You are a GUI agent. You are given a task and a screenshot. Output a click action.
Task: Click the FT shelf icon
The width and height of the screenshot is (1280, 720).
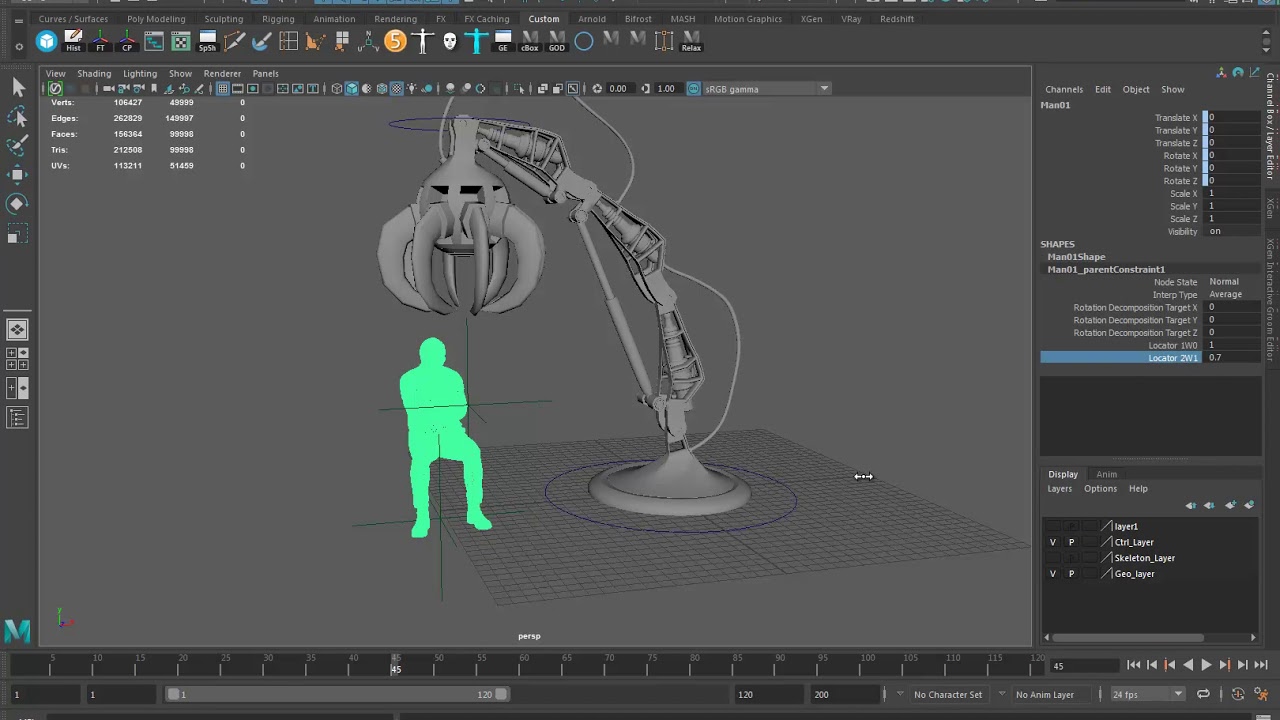tap(100, 41)
